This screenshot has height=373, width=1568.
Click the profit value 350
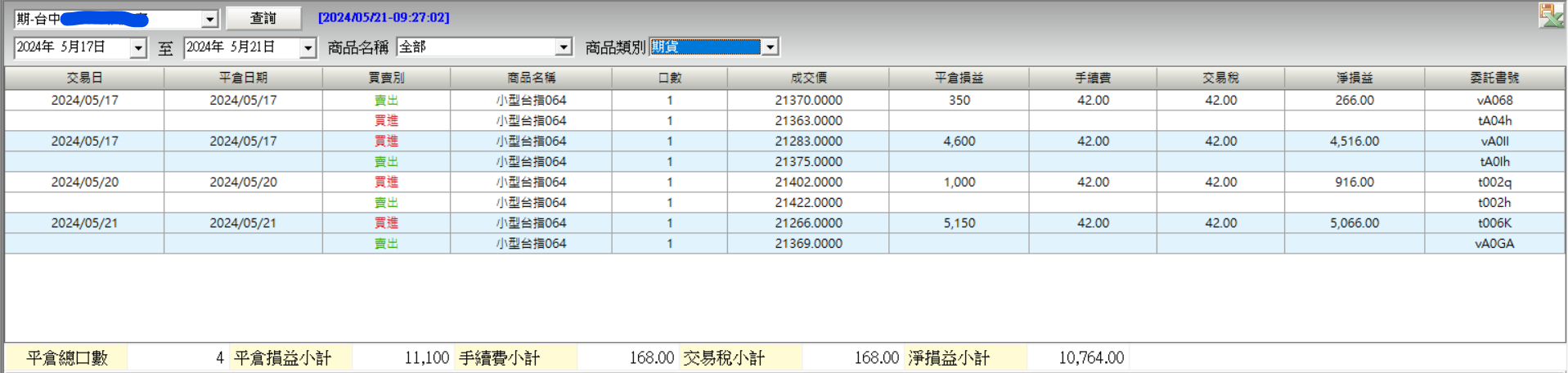[x=959, y=100]
